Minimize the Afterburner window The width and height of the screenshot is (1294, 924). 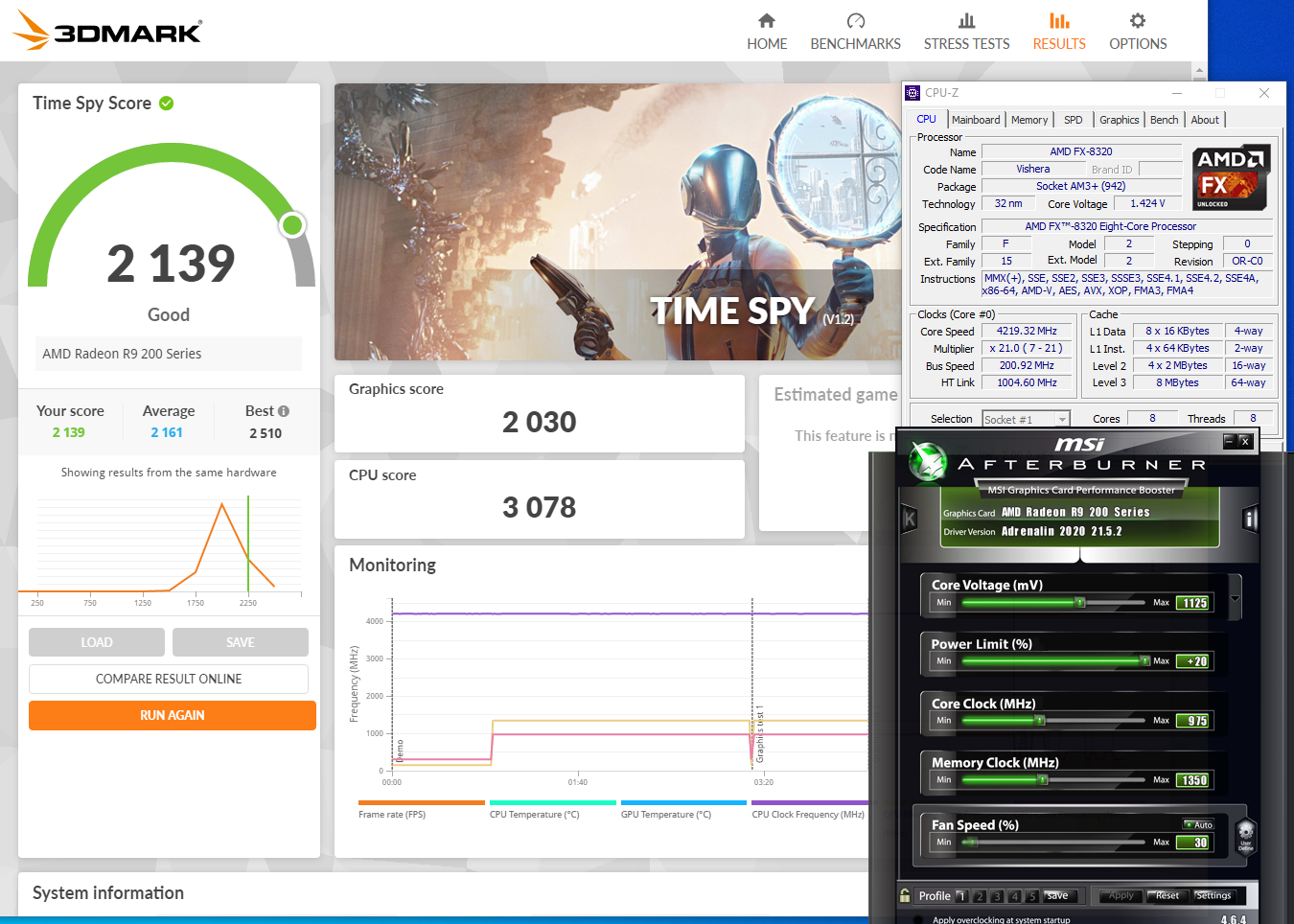(x=1229, y=441)
